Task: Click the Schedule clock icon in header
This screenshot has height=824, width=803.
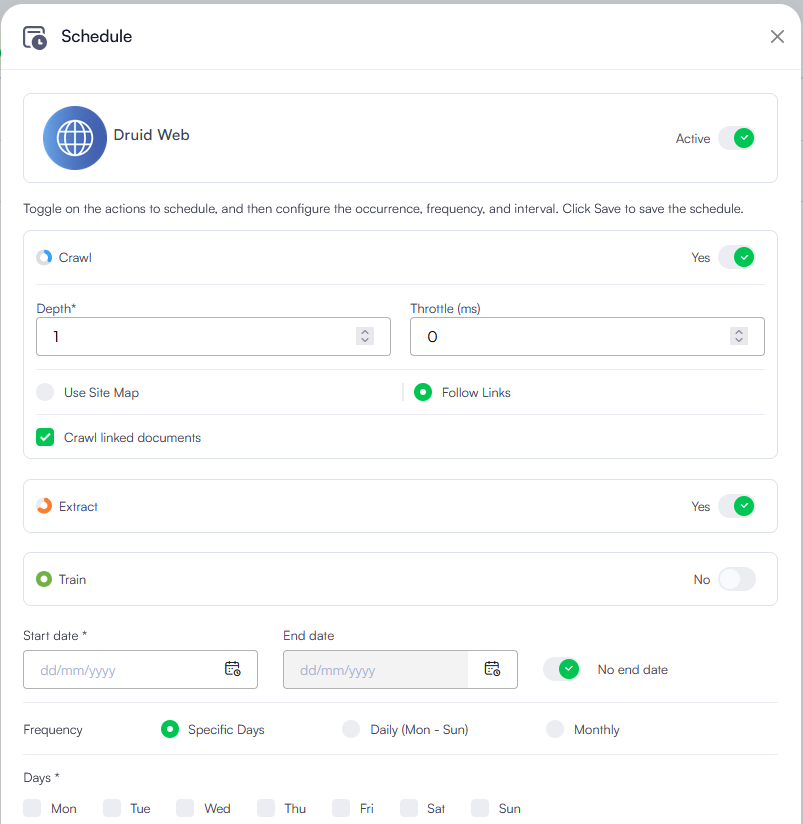Action: click(x=35, y=37)
